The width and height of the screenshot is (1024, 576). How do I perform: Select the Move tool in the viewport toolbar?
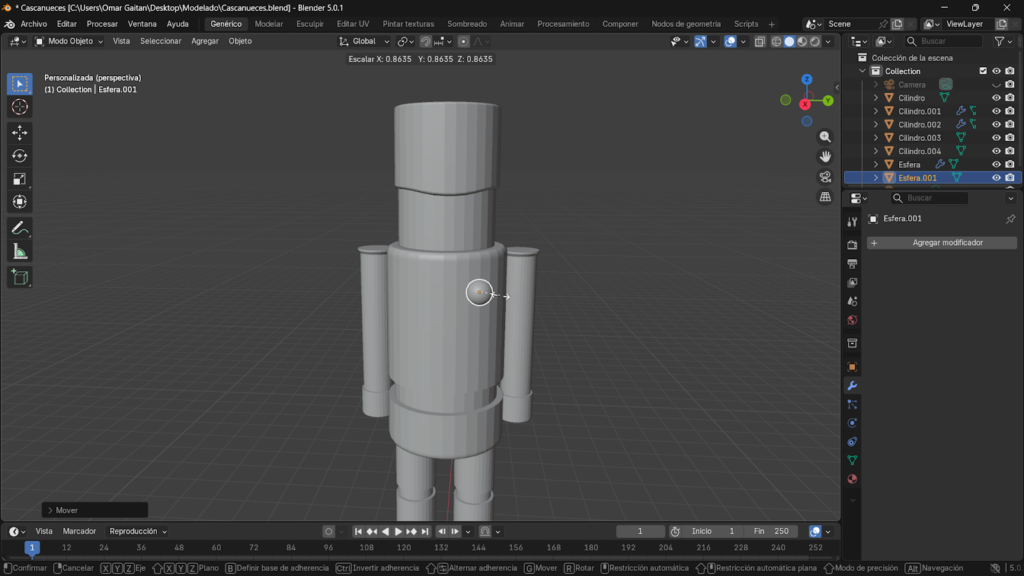pos(19,132)
